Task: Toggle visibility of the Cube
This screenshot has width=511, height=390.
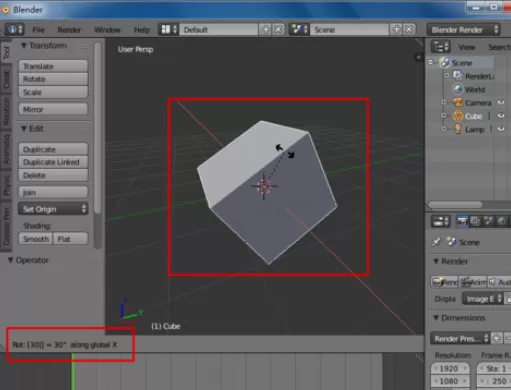Action: click(501, 116)
